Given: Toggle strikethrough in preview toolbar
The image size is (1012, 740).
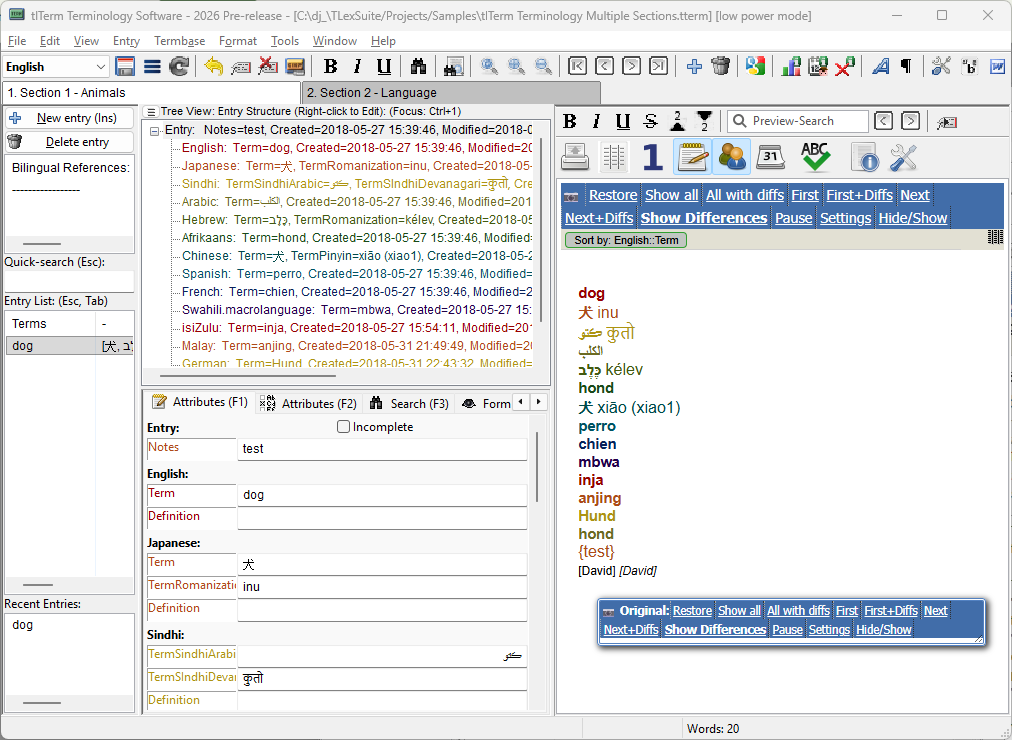Looking at the screenshot, I should point(651,121).
